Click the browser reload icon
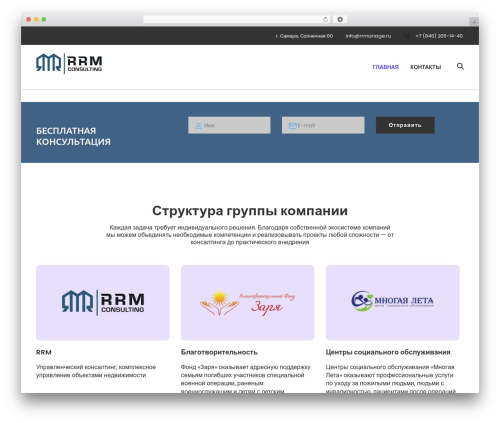The height and width of the screenshot is (423, 500). point(325,20)
